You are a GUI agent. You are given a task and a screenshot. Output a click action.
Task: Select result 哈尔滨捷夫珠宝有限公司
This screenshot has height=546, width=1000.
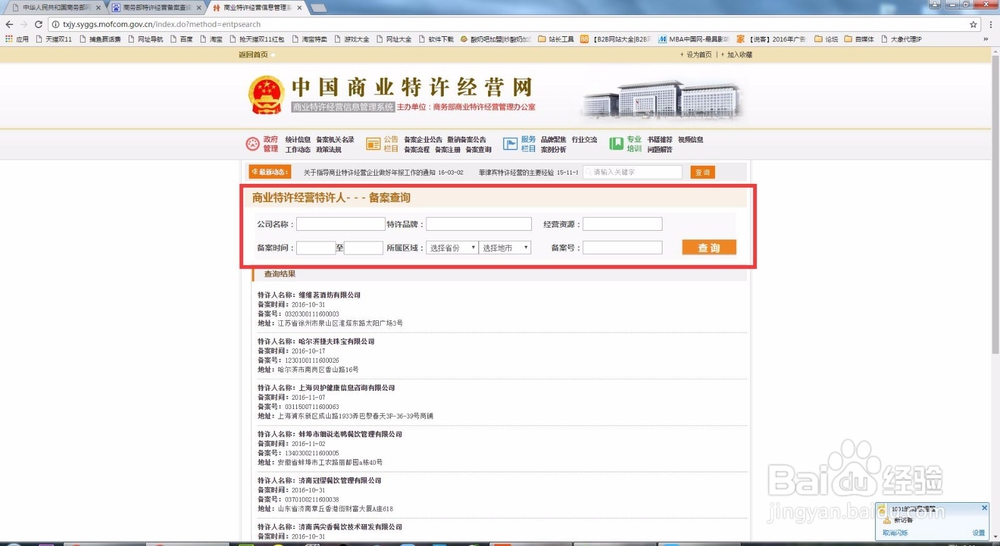tap(336, 341)
